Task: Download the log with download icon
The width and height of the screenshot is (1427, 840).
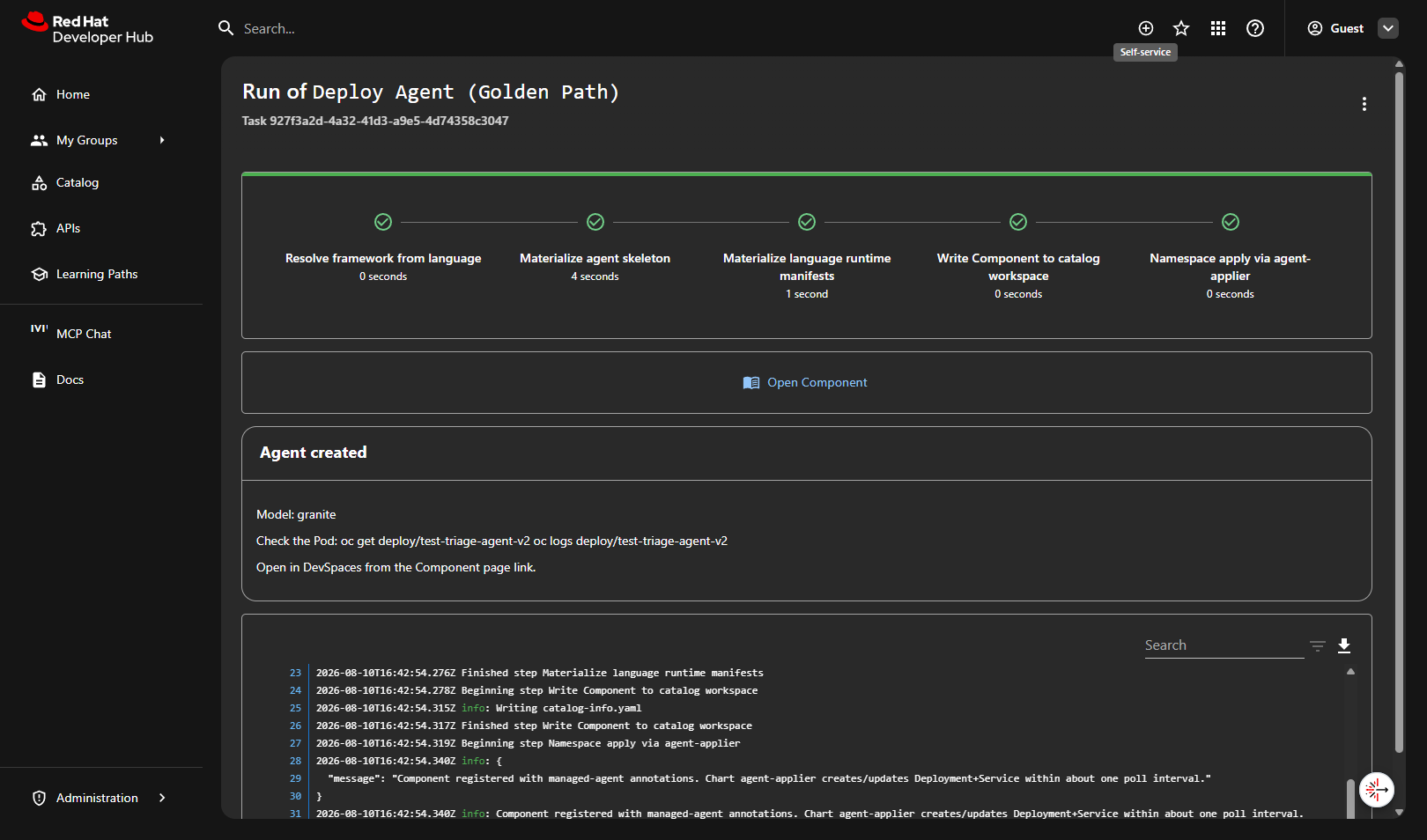Action: coord(1344,645)
